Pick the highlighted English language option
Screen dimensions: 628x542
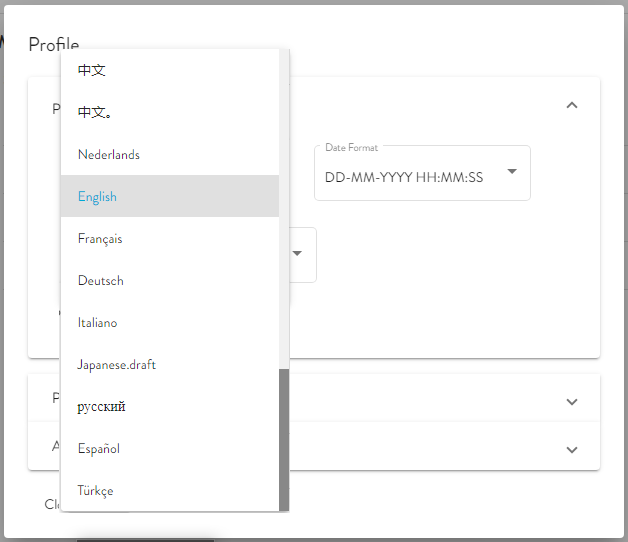98,197
